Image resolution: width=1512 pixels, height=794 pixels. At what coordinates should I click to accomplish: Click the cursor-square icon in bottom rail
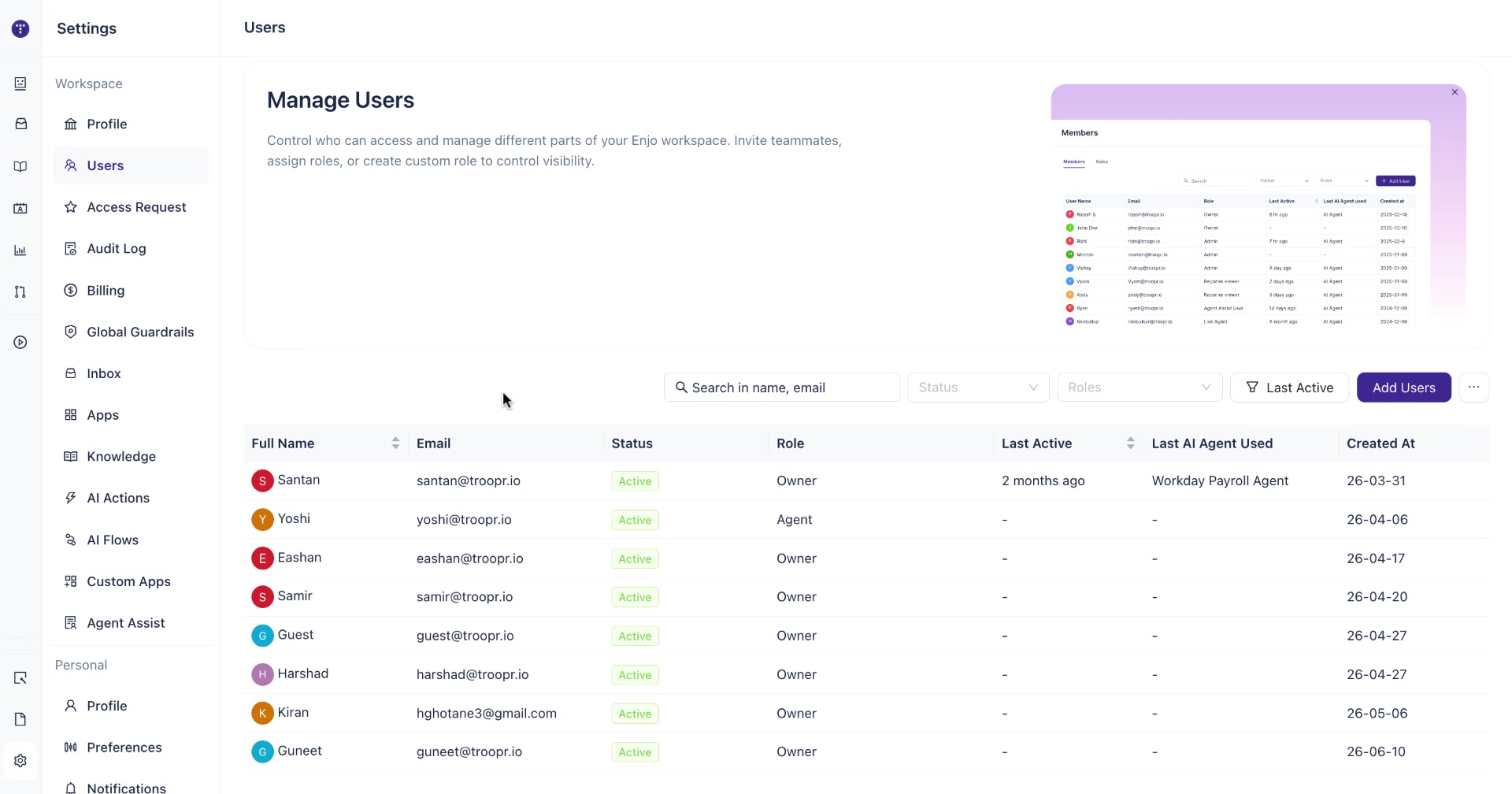pos(20,678)
